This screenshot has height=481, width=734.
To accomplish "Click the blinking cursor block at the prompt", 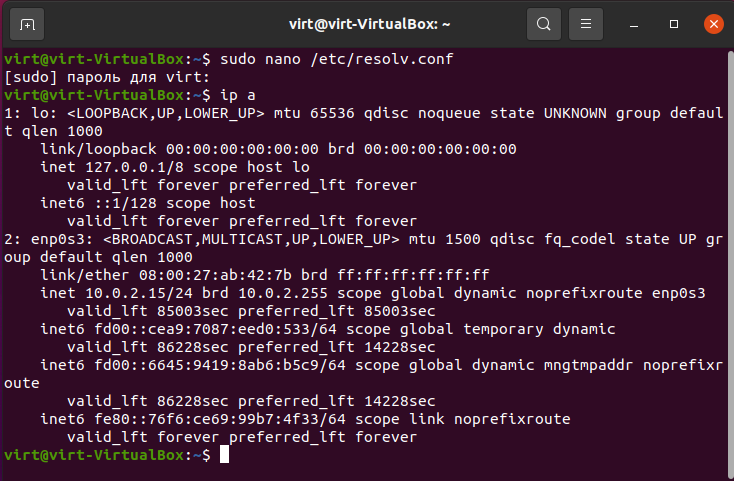I will 225,454.
